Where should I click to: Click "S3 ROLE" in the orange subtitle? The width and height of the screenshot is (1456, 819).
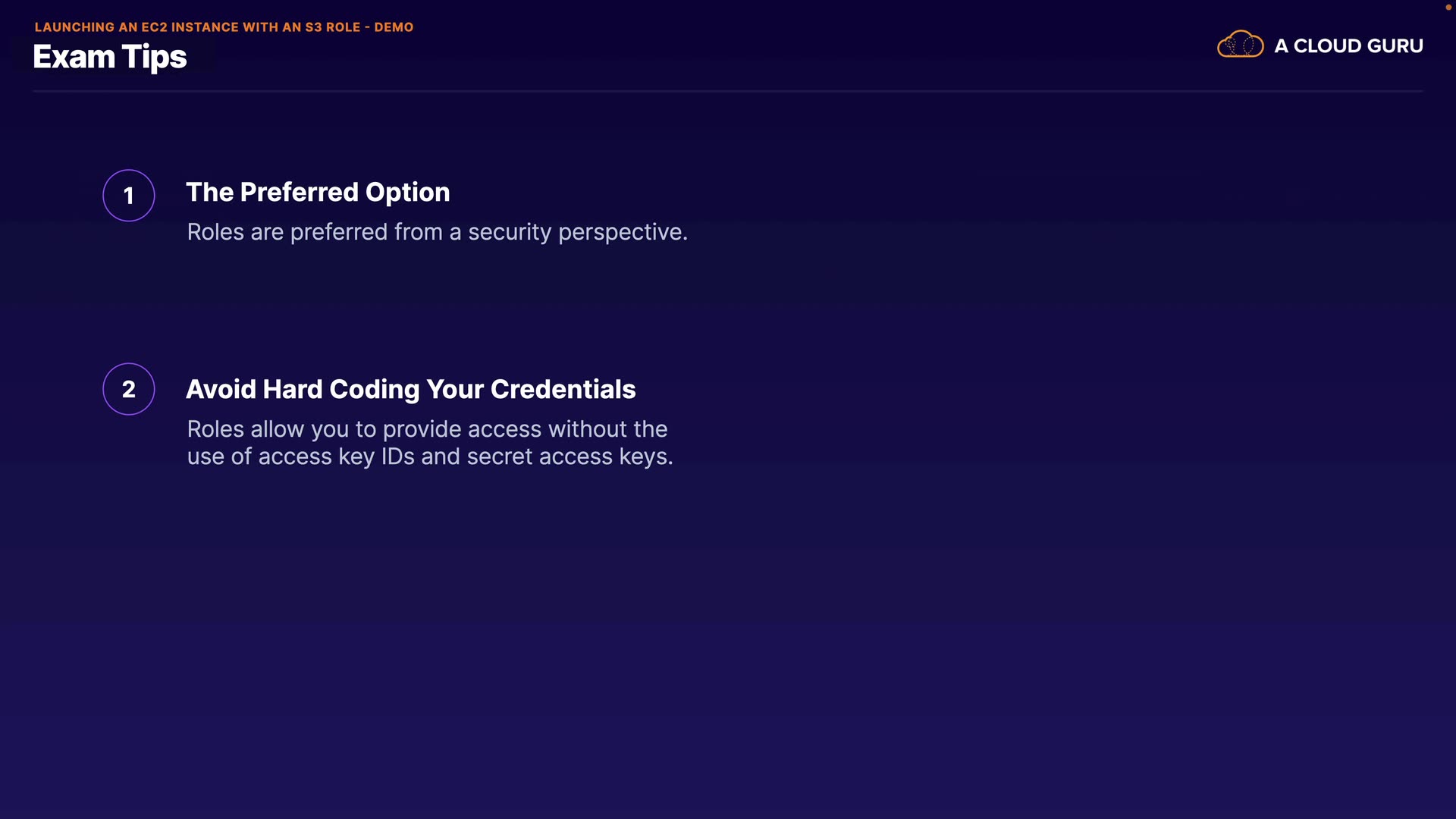332,27
